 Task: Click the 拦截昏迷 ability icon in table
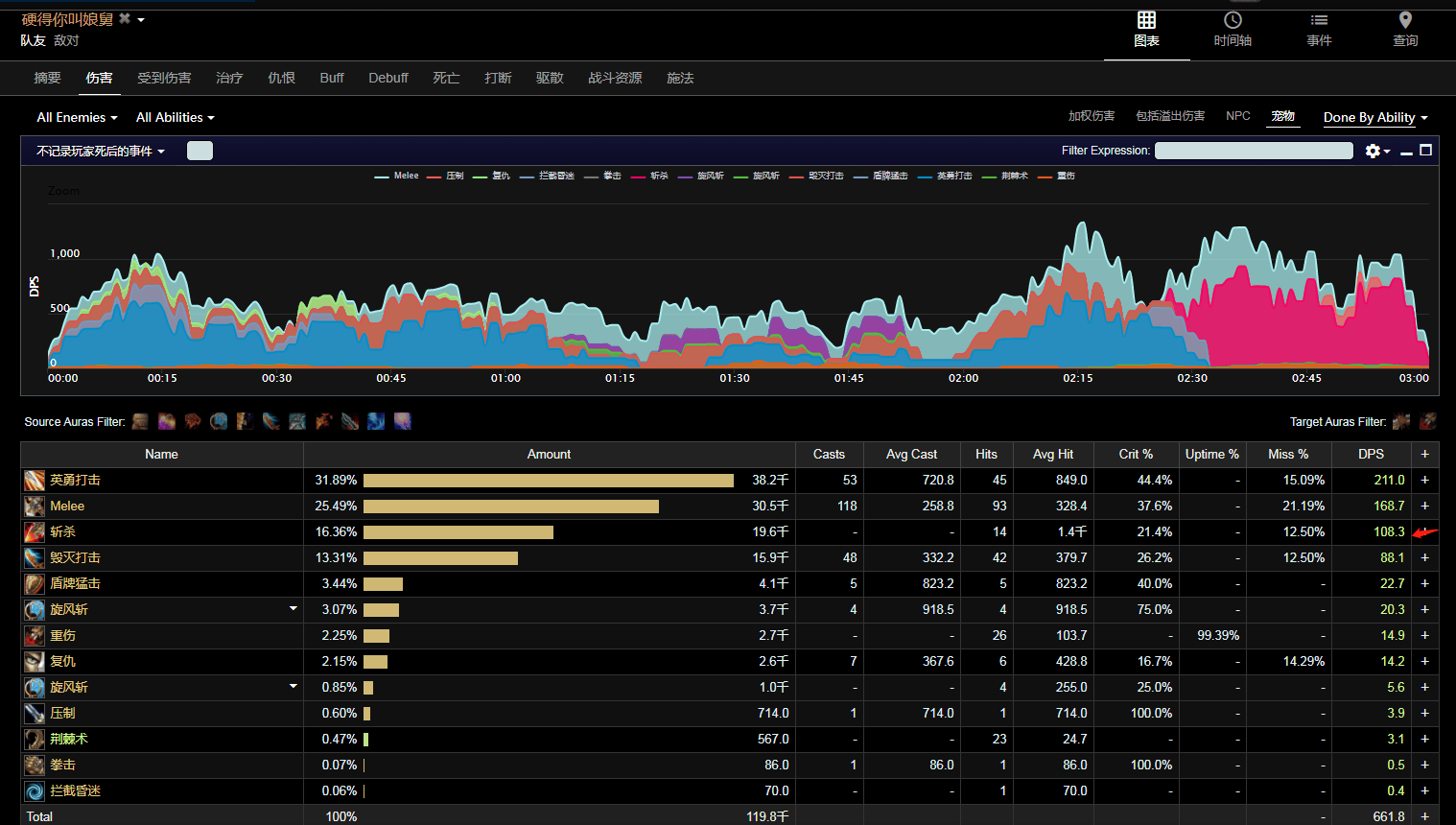pos(35,790)
